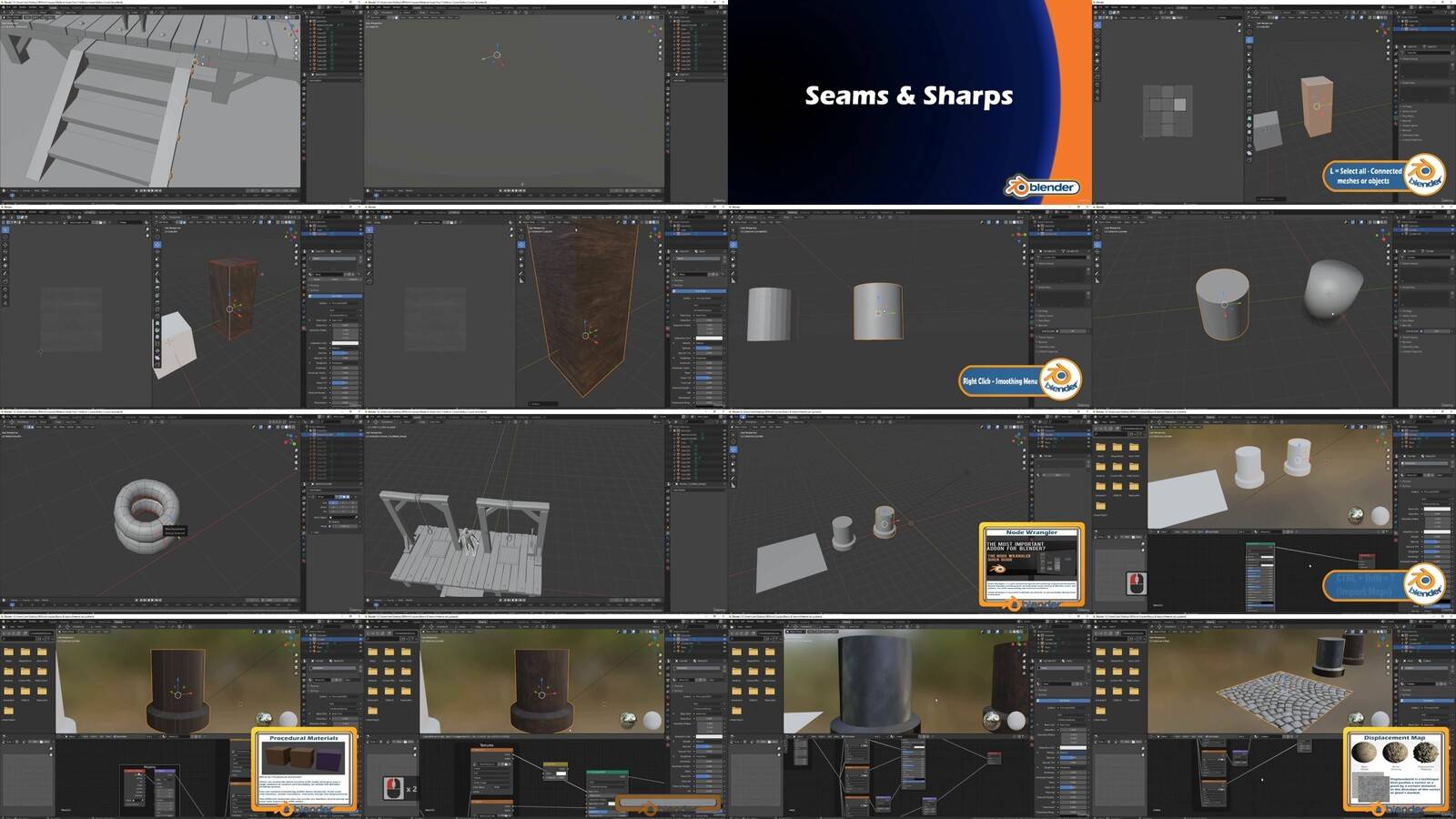
Task: Open the Displacement Map info card
Action: click(x=1395, y=769)
